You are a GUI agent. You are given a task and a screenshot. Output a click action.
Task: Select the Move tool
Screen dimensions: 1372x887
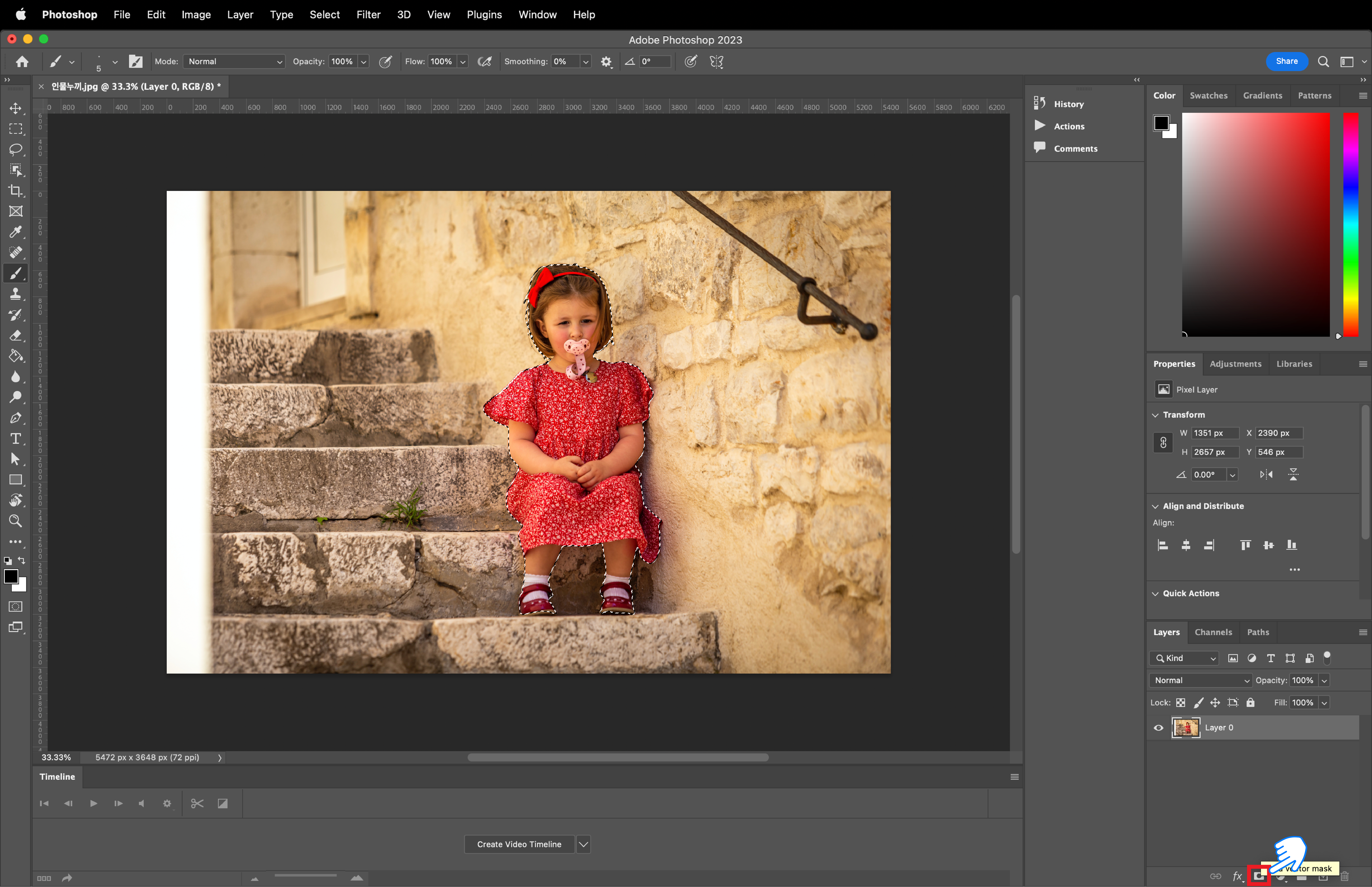(x=16, y=108)
